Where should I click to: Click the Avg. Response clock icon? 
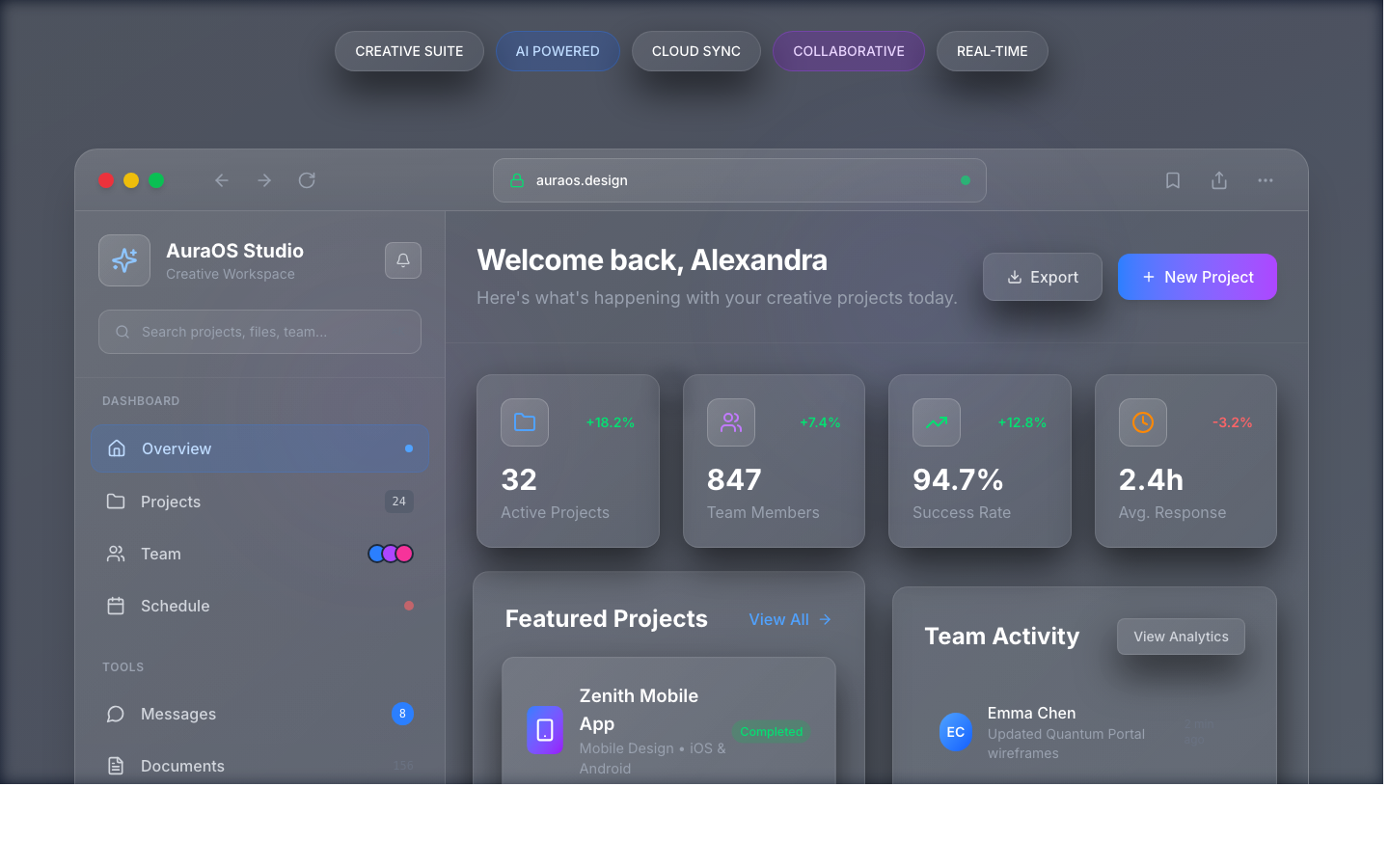tap(1142, 421)
